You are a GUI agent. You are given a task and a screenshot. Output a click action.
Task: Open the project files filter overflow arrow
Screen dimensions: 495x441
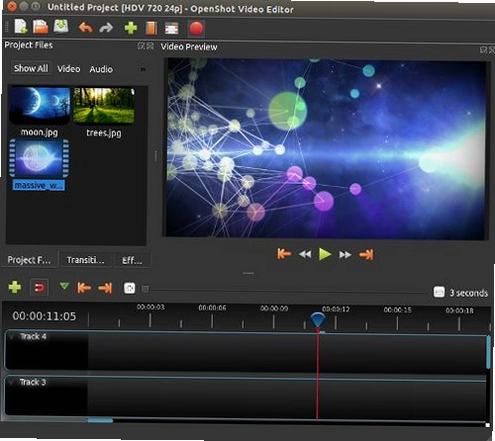pyautogui.click(x=143, y=70)
